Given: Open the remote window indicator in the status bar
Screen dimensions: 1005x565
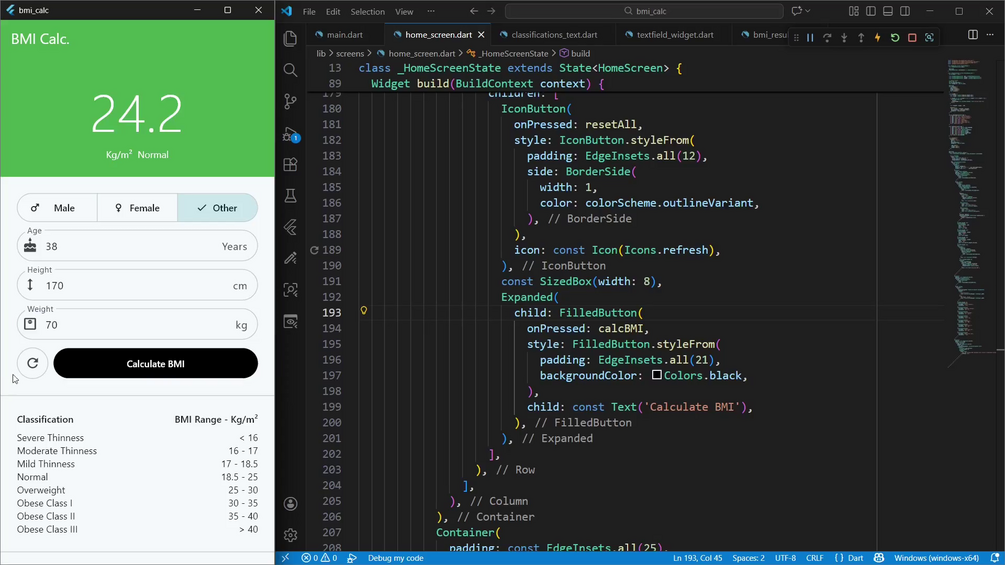Looking at the screenshot, I should pyautogui.click(x=285, y=558).
